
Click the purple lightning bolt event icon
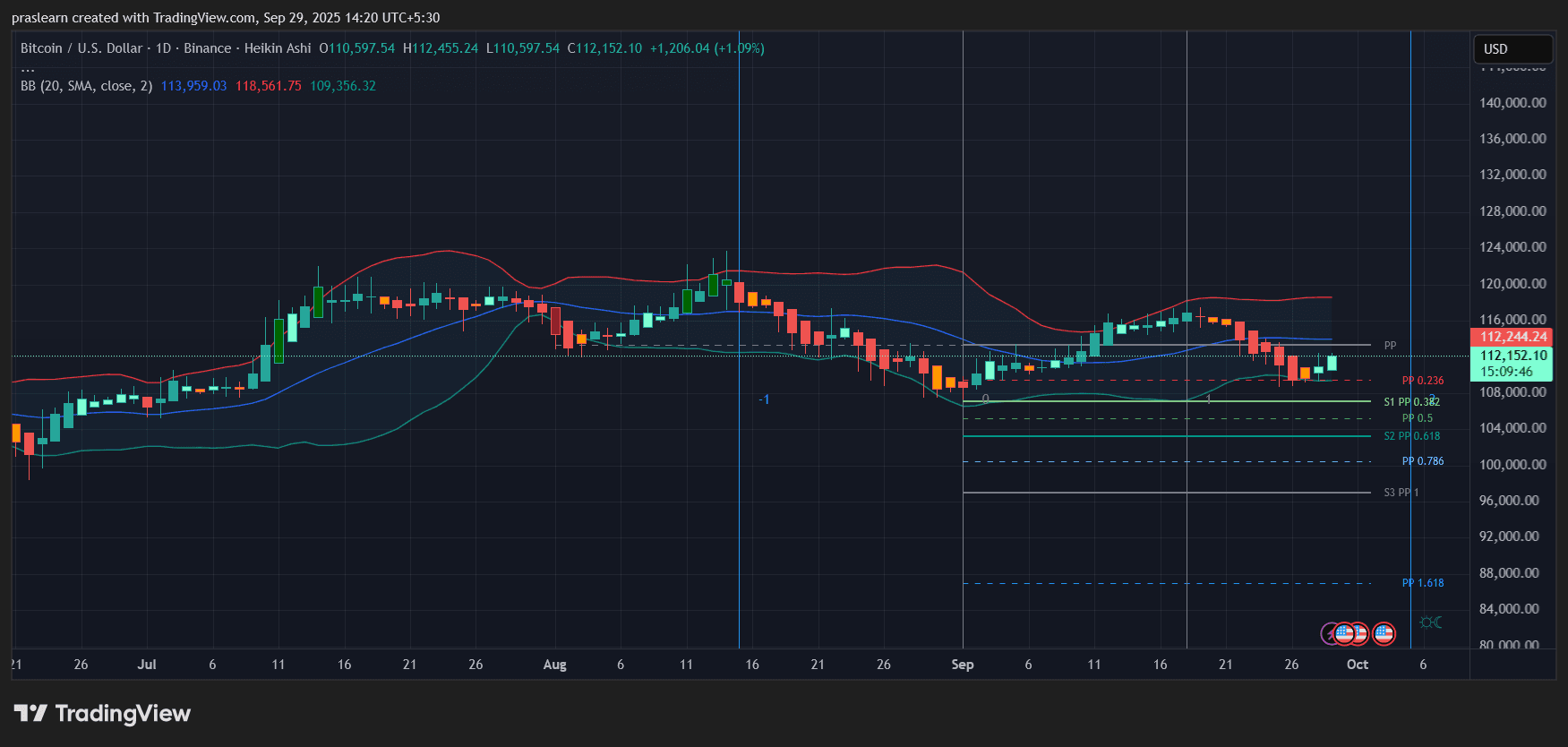click(x=1330, y=634)
